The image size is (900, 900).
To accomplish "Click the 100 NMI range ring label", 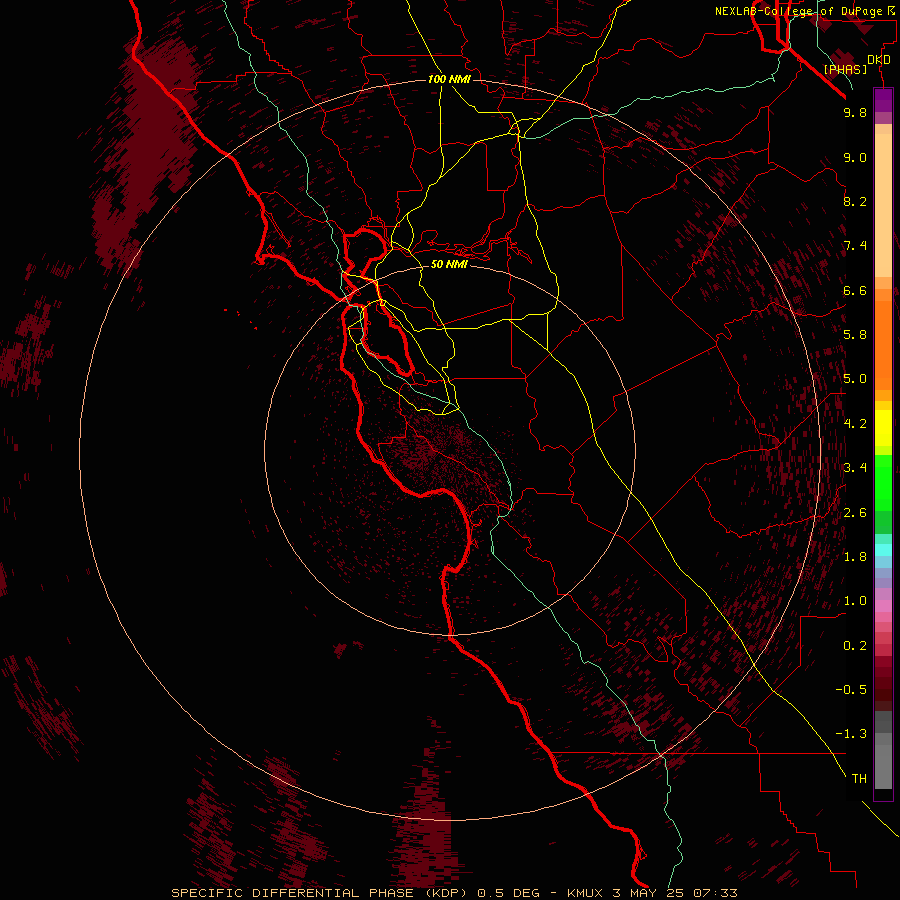I will (449, 79).
